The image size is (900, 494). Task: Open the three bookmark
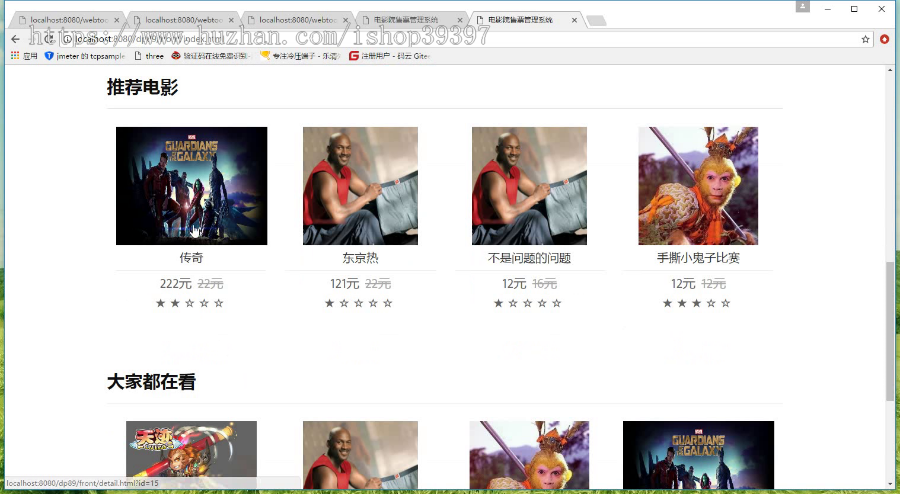(149, 56)
